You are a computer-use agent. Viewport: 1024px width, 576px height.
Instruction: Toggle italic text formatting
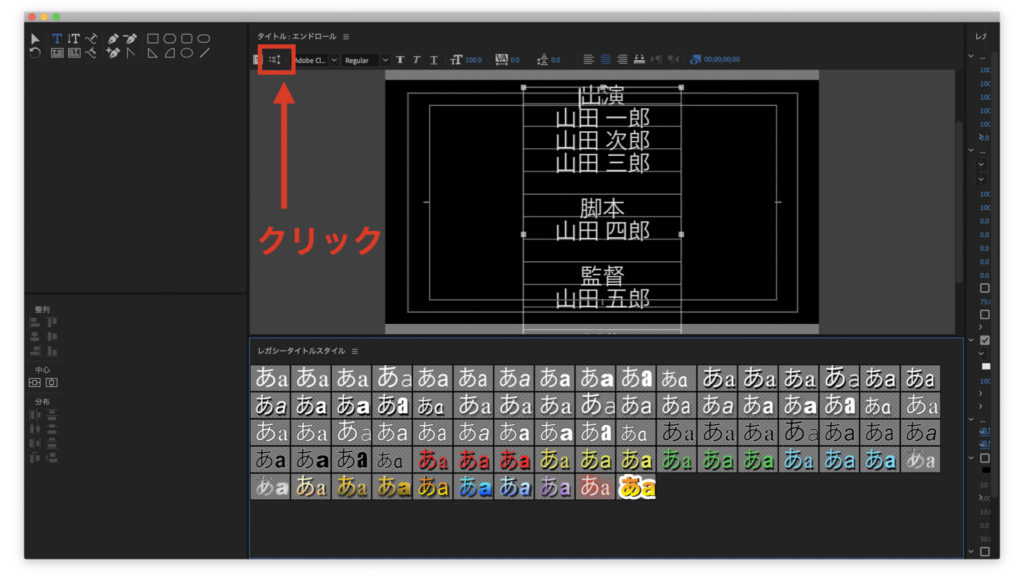pos(417,59)
